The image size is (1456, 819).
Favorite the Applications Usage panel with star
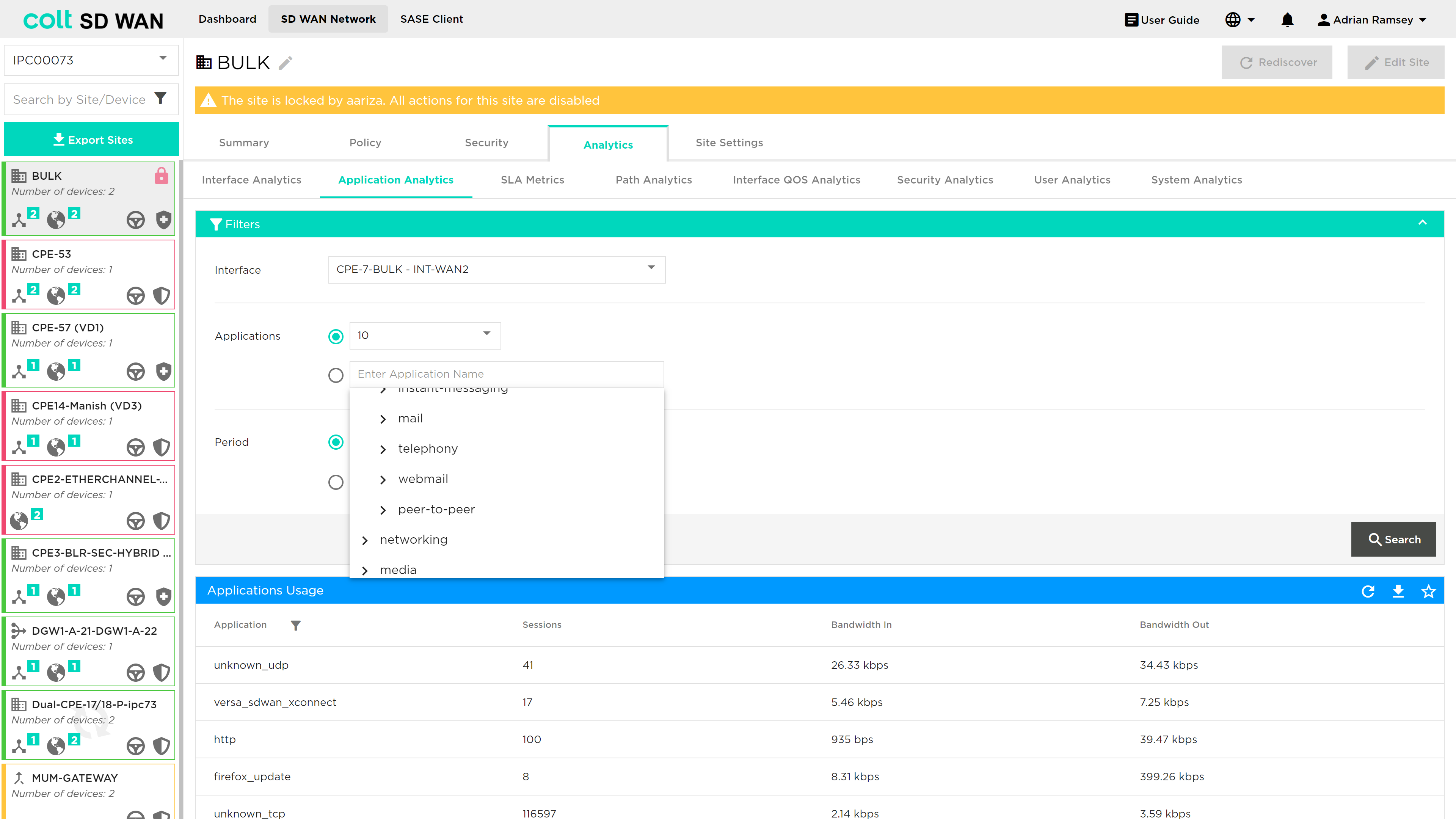pyautogui.click(x=1428, y=591)
